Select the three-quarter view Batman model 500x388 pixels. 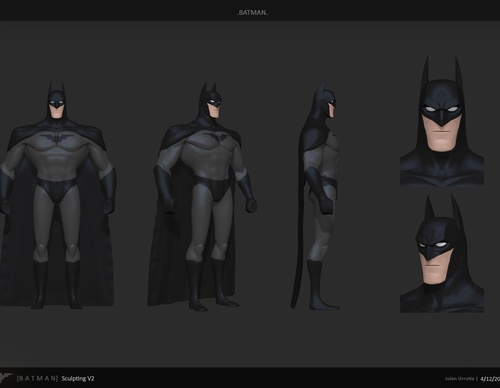[202, 197]
